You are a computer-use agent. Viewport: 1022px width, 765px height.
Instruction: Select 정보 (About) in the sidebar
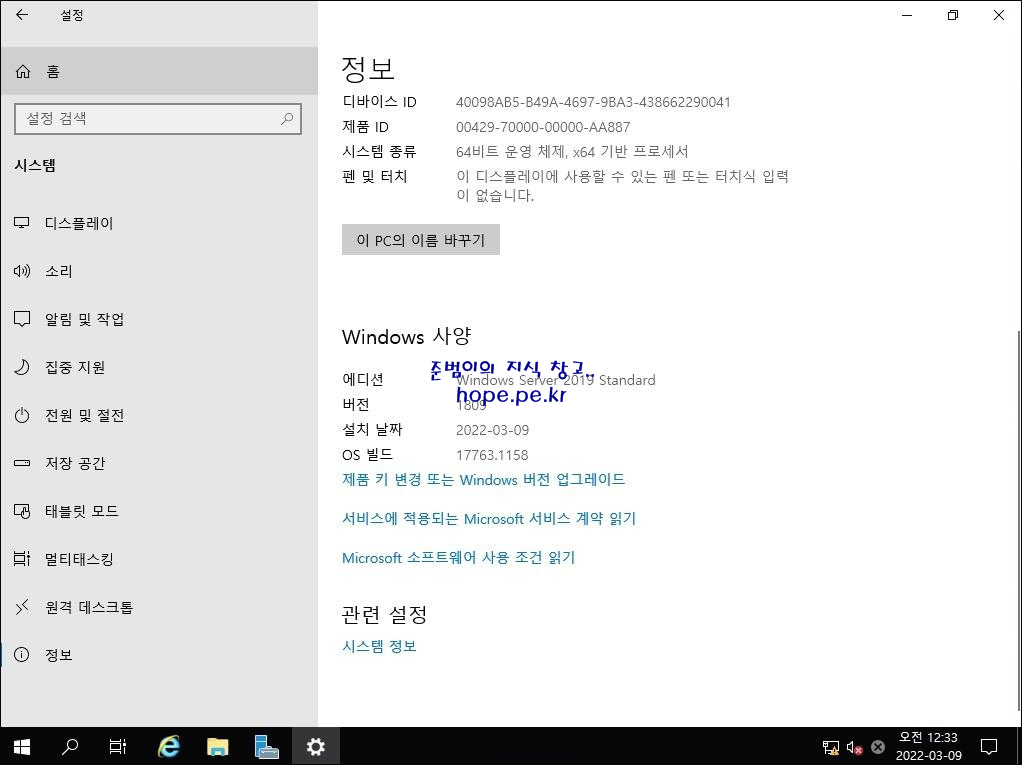(159, 655)
